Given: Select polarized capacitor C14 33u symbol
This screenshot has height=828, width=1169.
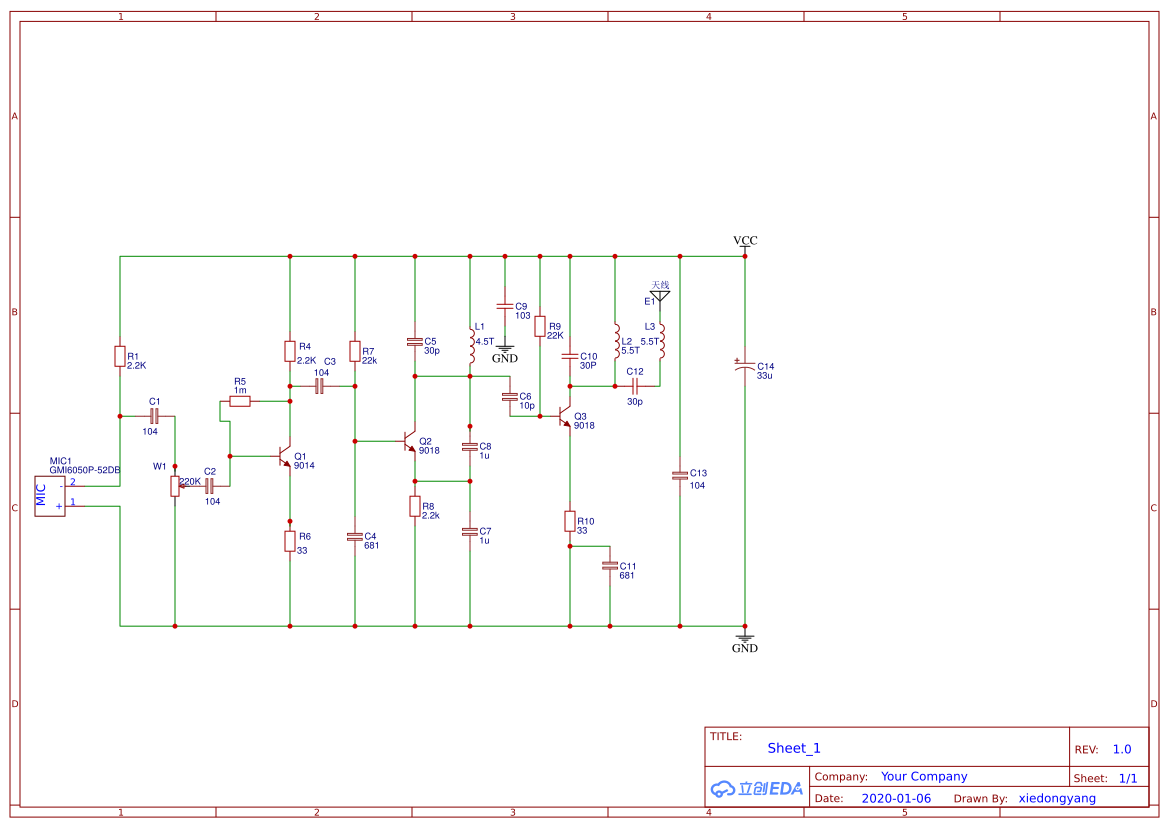Looking at the screenshot, I should [x=745, y=365].
